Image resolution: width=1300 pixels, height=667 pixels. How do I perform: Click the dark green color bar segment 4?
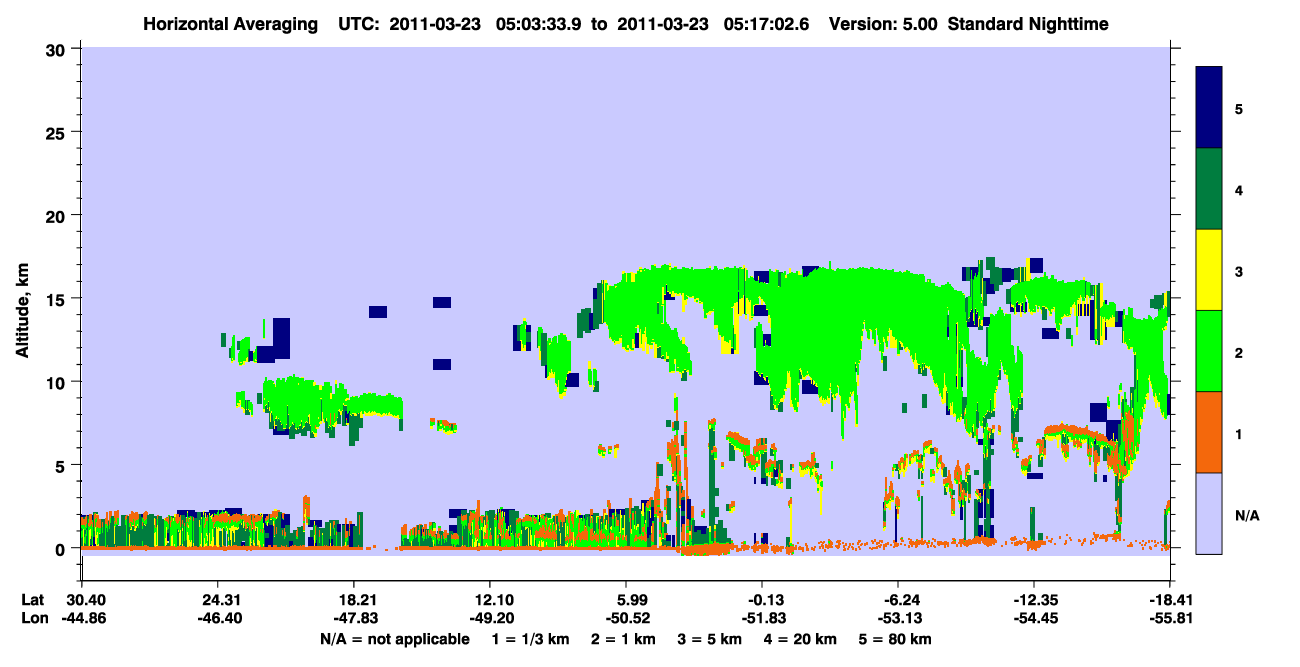pos(1209,189)
